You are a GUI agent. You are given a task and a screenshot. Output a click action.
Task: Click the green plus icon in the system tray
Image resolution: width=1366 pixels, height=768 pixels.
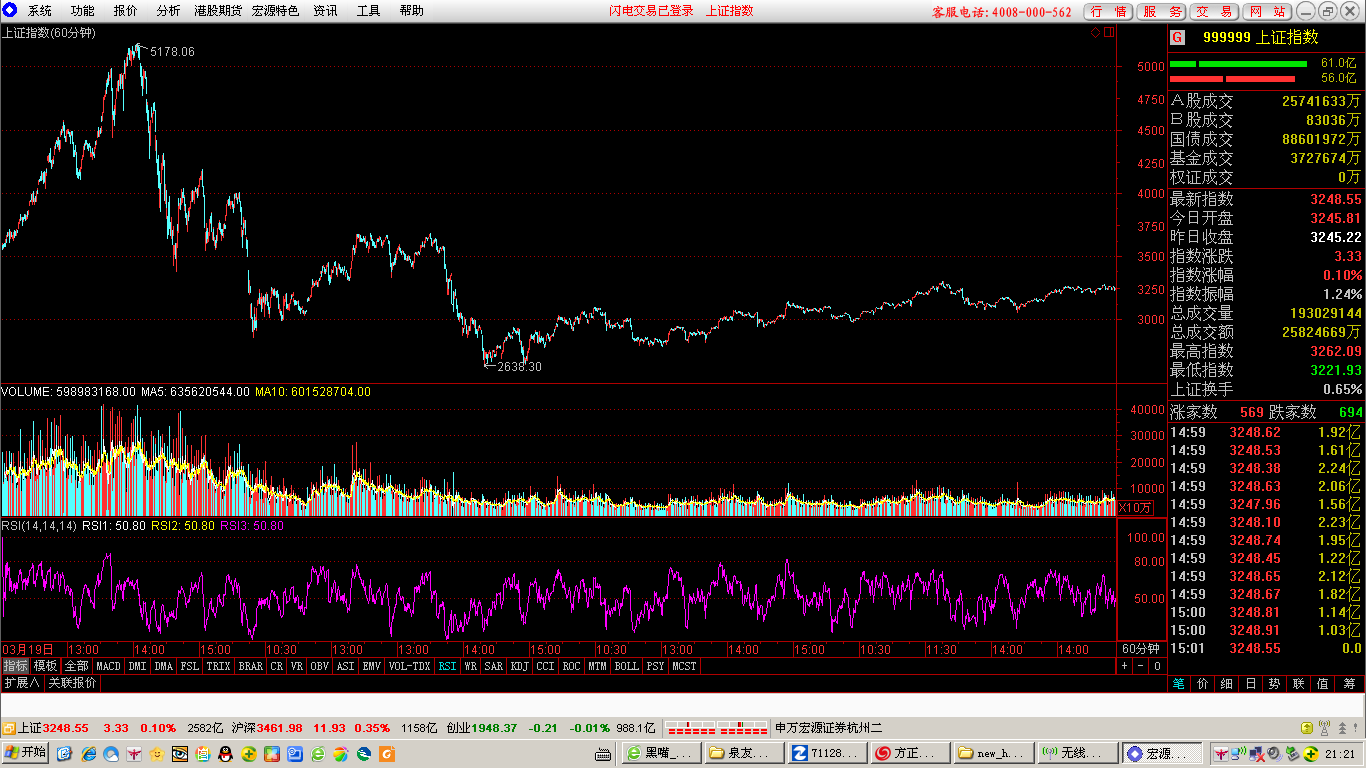1310,753
